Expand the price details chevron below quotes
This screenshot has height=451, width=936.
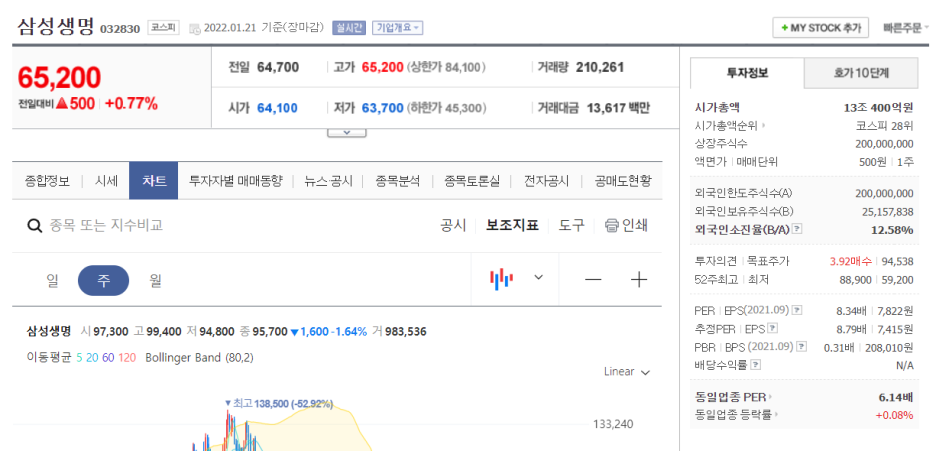tap(347, 132)
